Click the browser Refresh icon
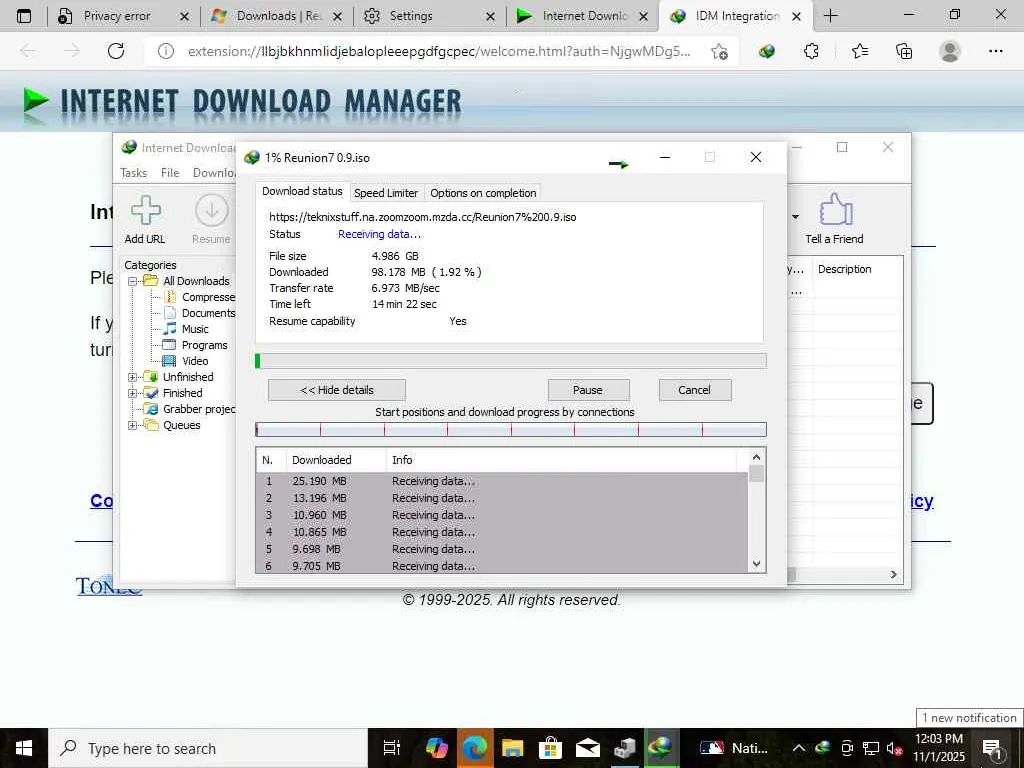Image resolution: width=1024 pixels, height=768 pixels. (x=116, y=51)
